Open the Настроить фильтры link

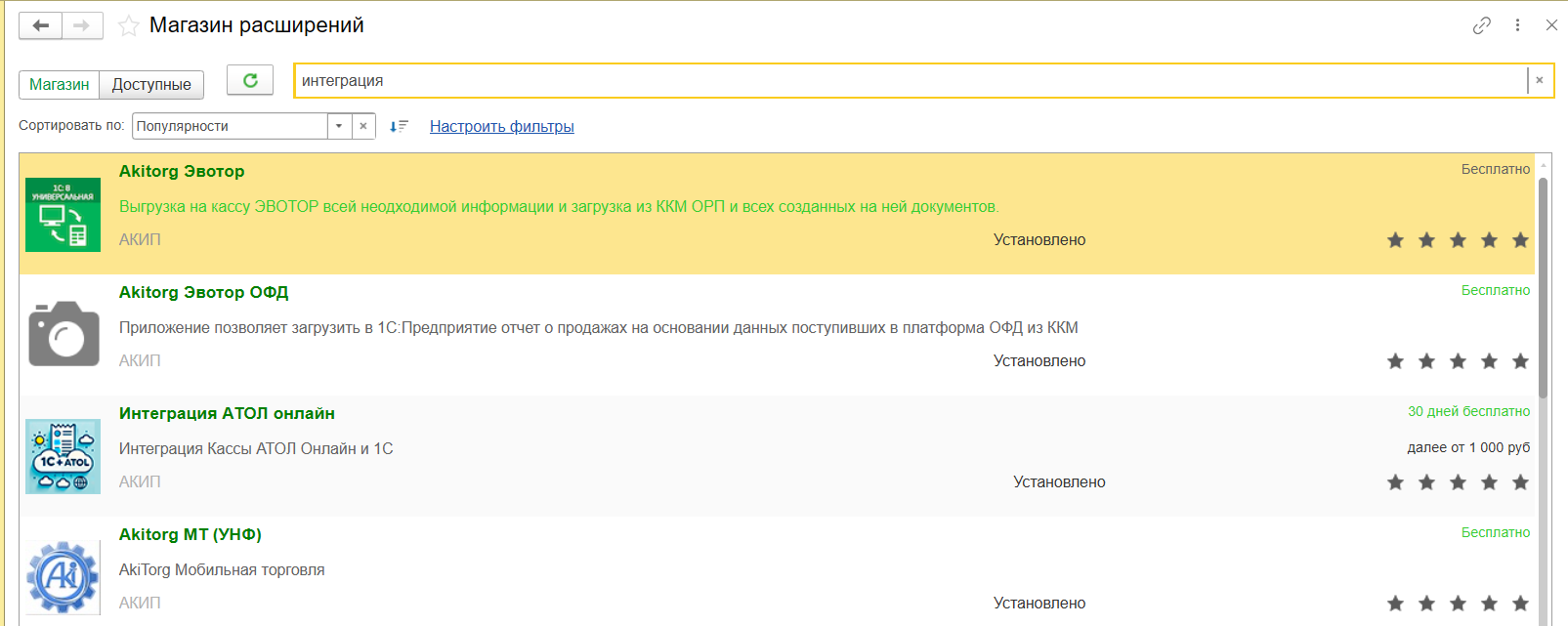click(x=502, y=126)
